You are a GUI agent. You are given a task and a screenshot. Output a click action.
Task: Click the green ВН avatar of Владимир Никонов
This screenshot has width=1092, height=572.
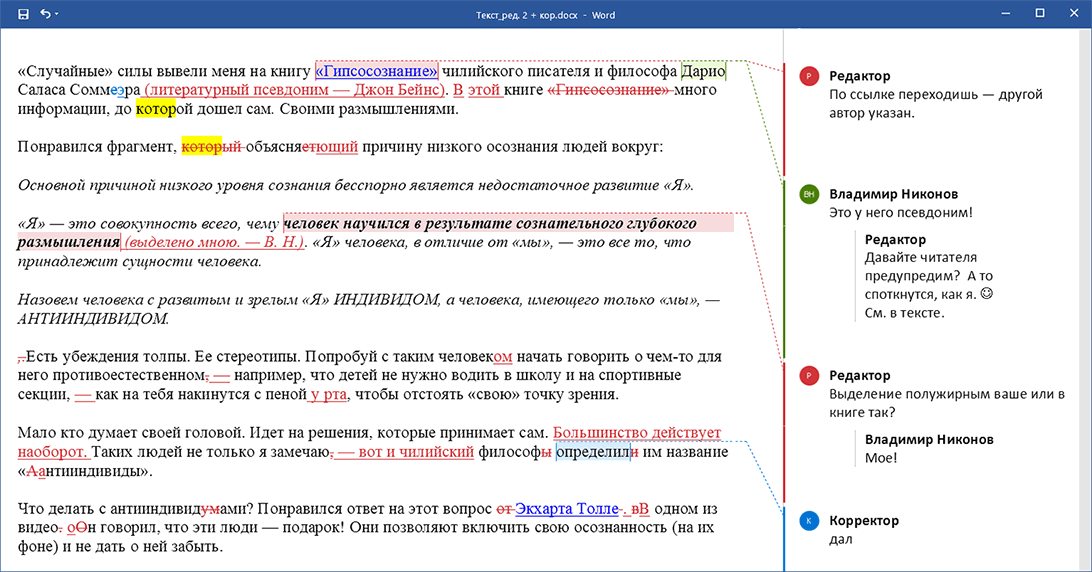809,194
